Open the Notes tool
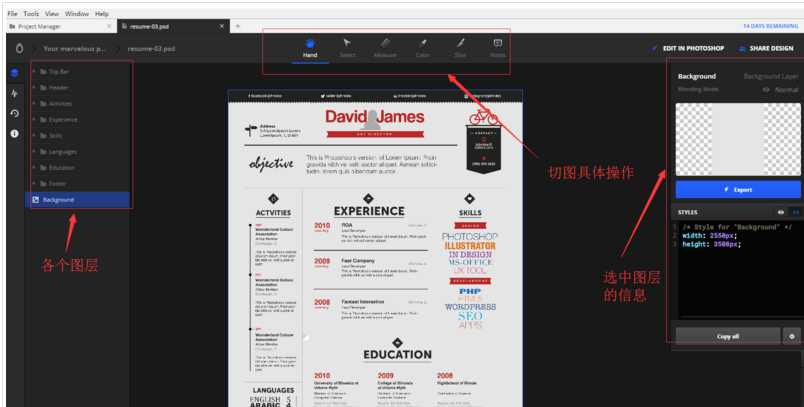This screenshot has width=804, height=407. (x=497, y=47)
